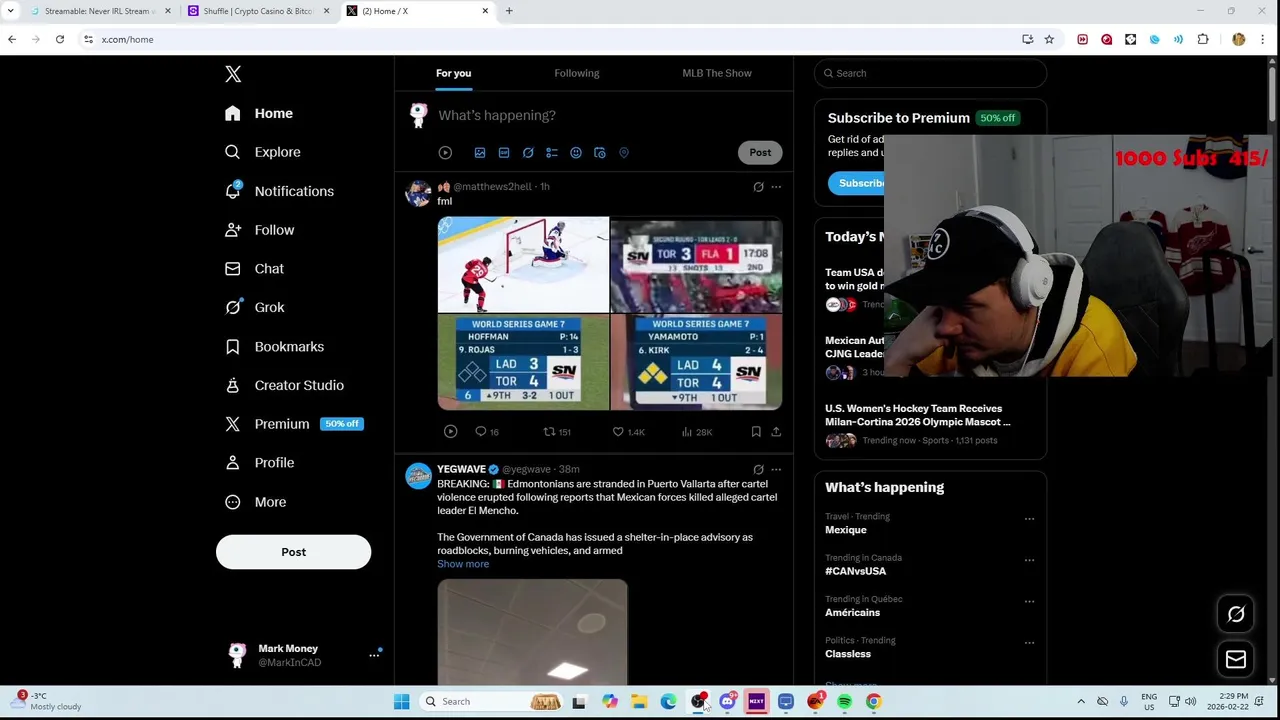
Task: Open Premium in the sidebar
Action: pos(294,424)
